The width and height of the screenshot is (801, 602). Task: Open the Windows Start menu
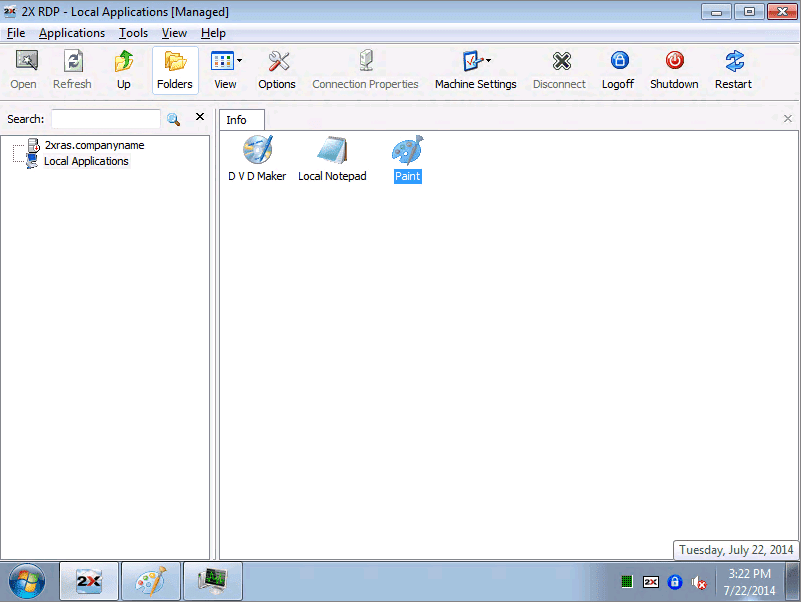coord(27,581)
